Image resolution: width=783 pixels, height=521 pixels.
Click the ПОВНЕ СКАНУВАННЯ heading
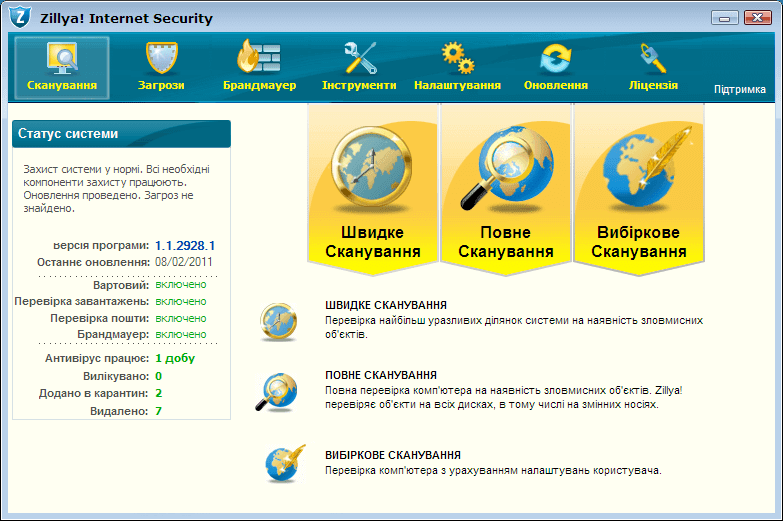[381, 375]
